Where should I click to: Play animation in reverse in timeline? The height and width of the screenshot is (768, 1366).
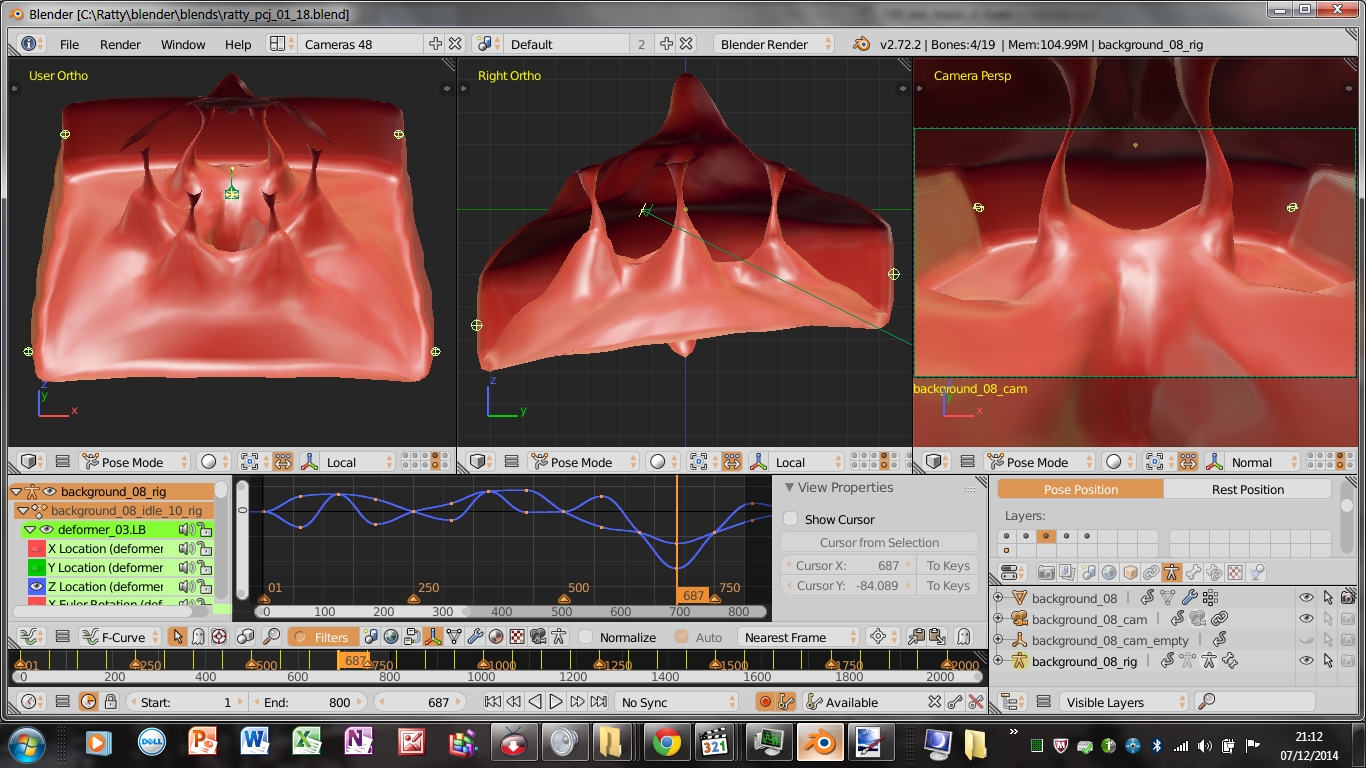tap(535, 702)
